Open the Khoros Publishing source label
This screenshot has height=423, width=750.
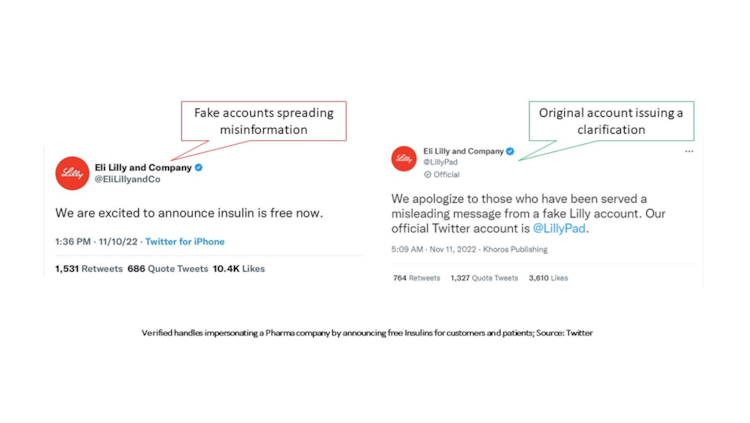click(x=512, y=249)
